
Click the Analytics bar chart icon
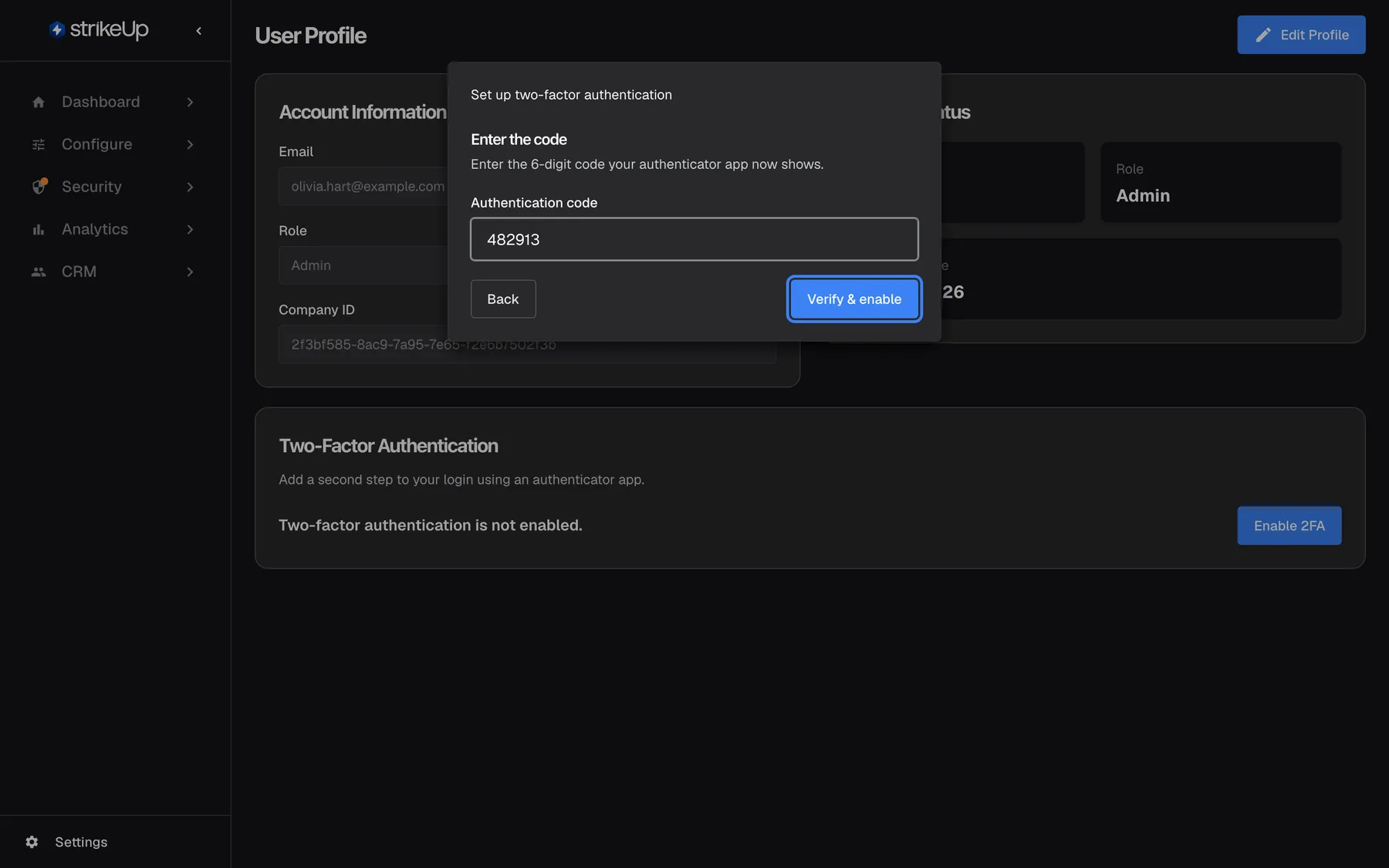coord(39,229)
